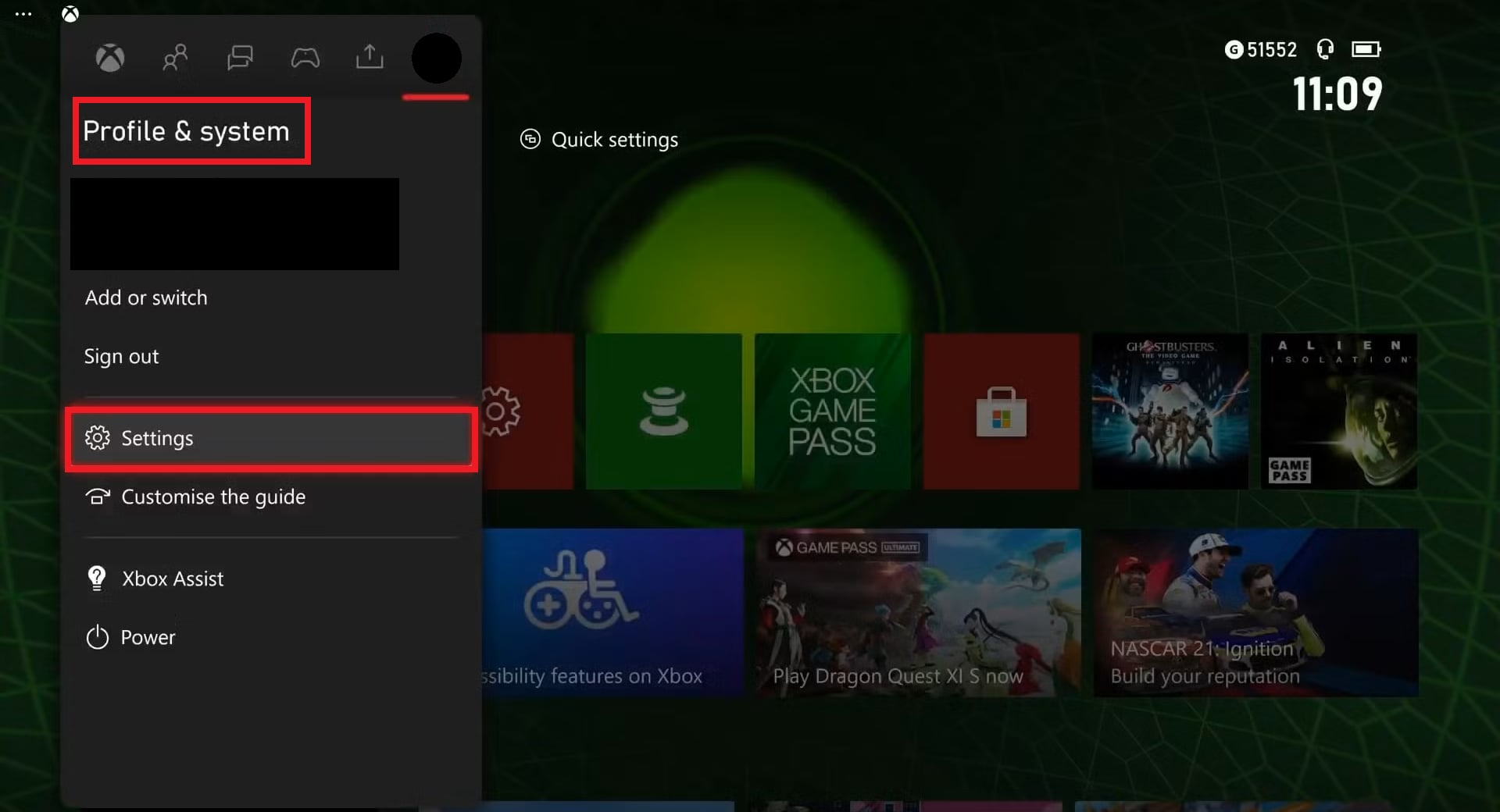Open Customise the guide entry

(x=271, y=497)
